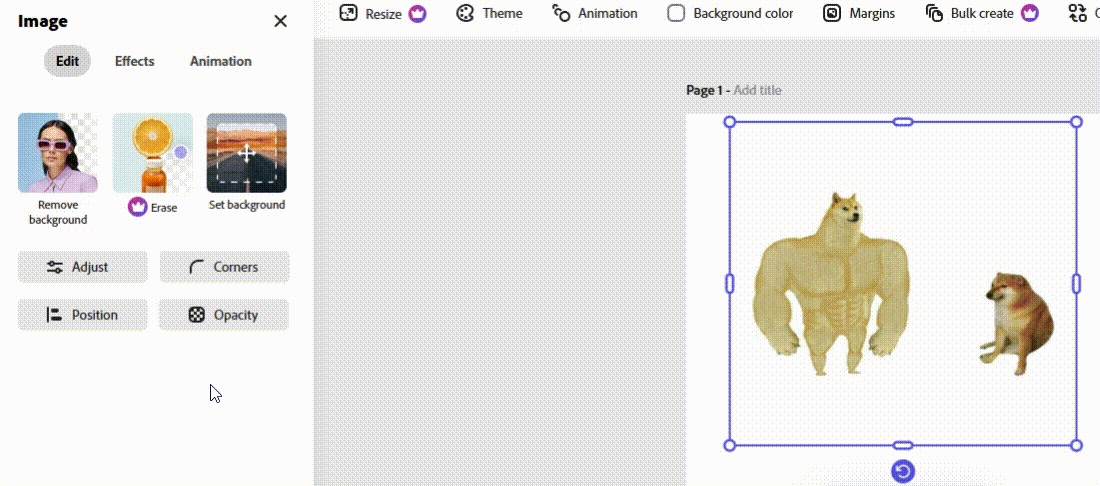Image resolution: width=1100 pixels, height=486 pixels.
Task: Open the Position options
Action: tap(83, 315)
